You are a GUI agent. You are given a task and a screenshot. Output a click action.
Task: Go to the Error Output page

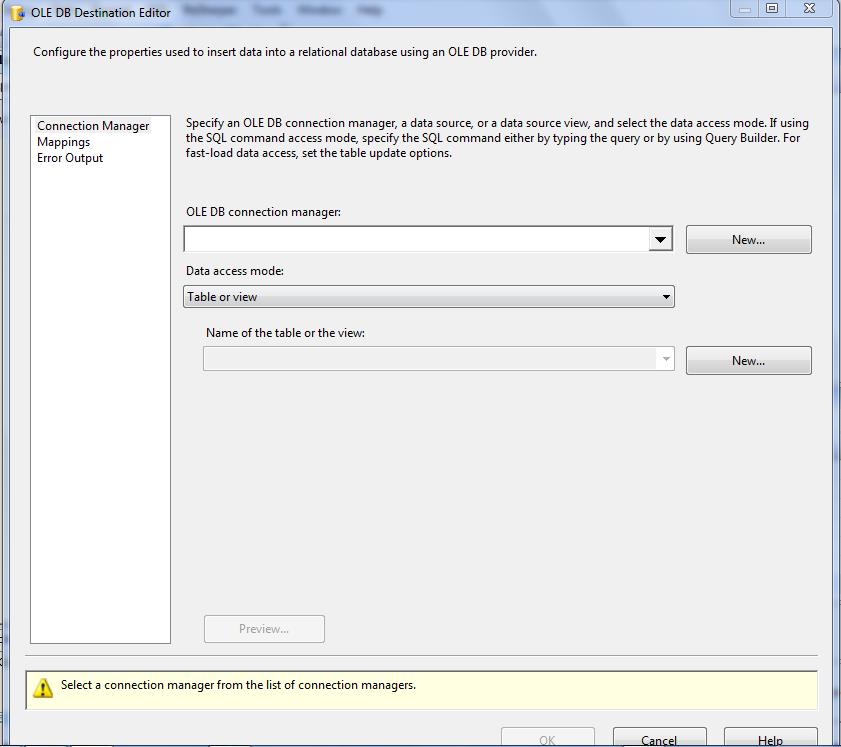tap(70, 158)
